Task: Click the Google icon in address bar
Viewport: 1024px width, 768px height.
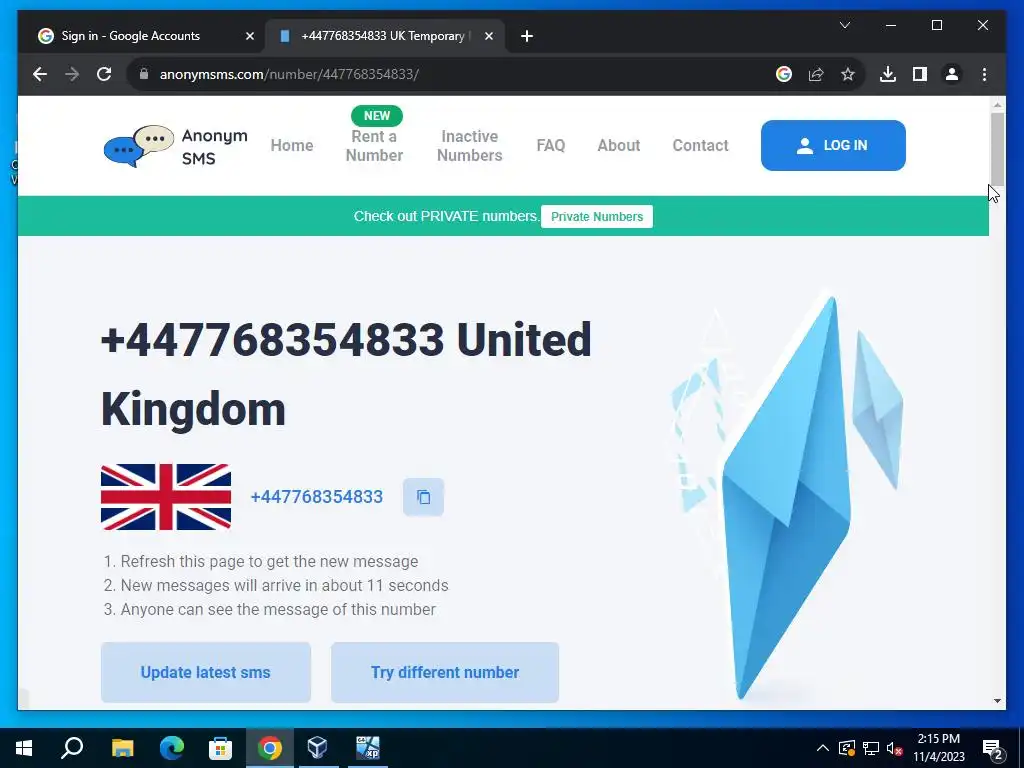Action: coord(784,74)
